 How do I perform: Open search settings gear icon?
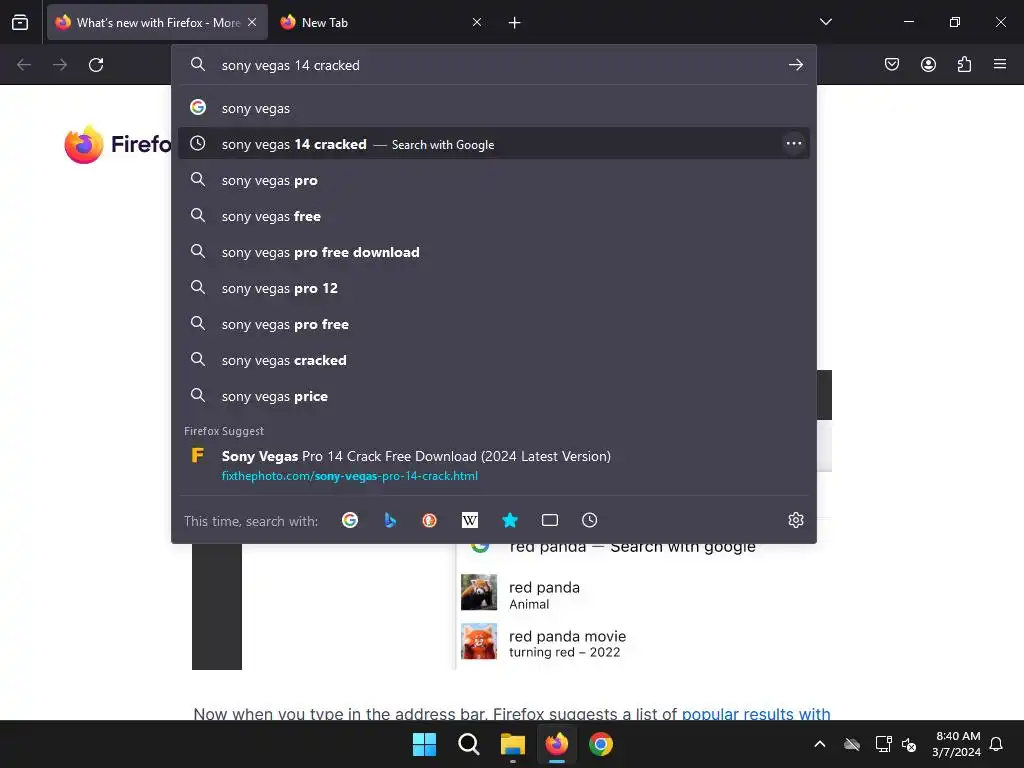795,520
